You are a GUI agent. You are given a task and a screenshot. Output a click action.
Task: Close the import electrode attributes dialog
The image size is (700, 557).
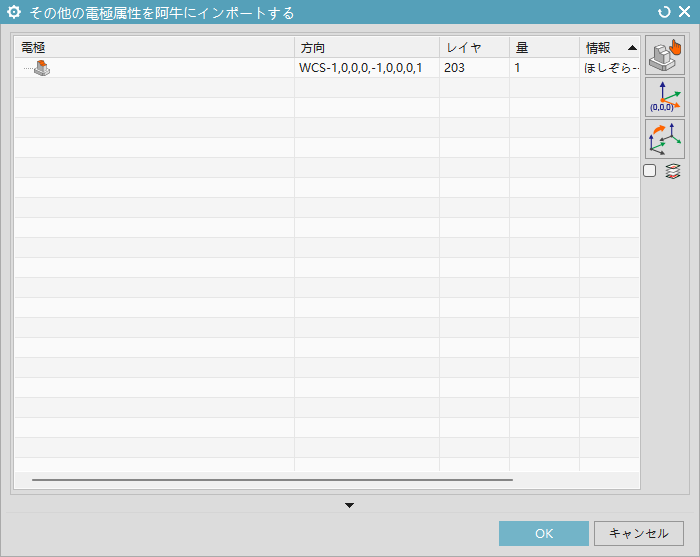coord(684,12)
